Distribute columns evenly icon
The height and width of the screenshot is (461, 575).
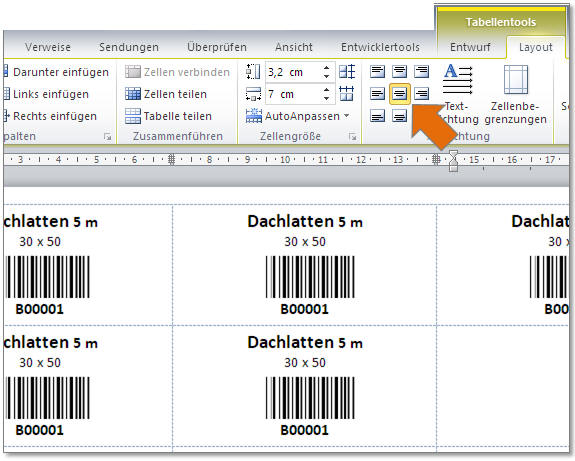(347, 94)
